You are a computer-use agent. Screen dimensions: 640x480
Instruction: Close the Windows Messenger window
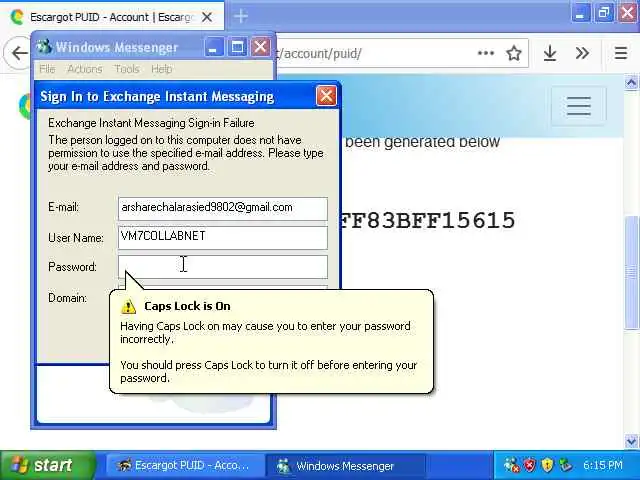coord(260,47)
